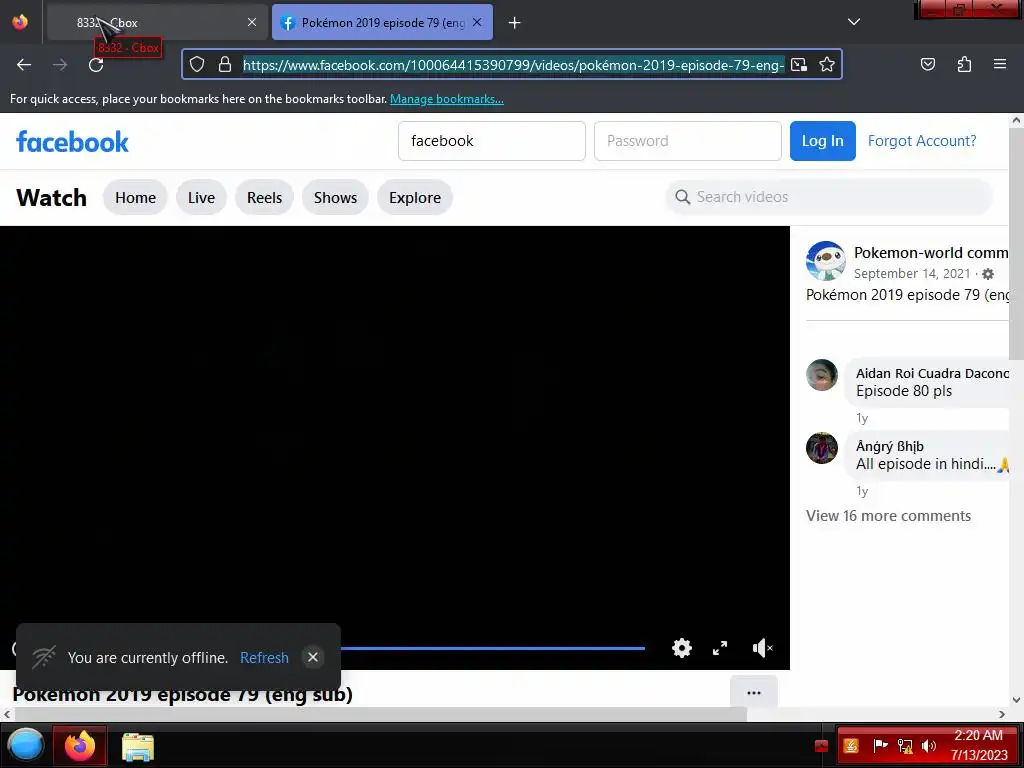Click the browser address bar URL

click(513, 65)
